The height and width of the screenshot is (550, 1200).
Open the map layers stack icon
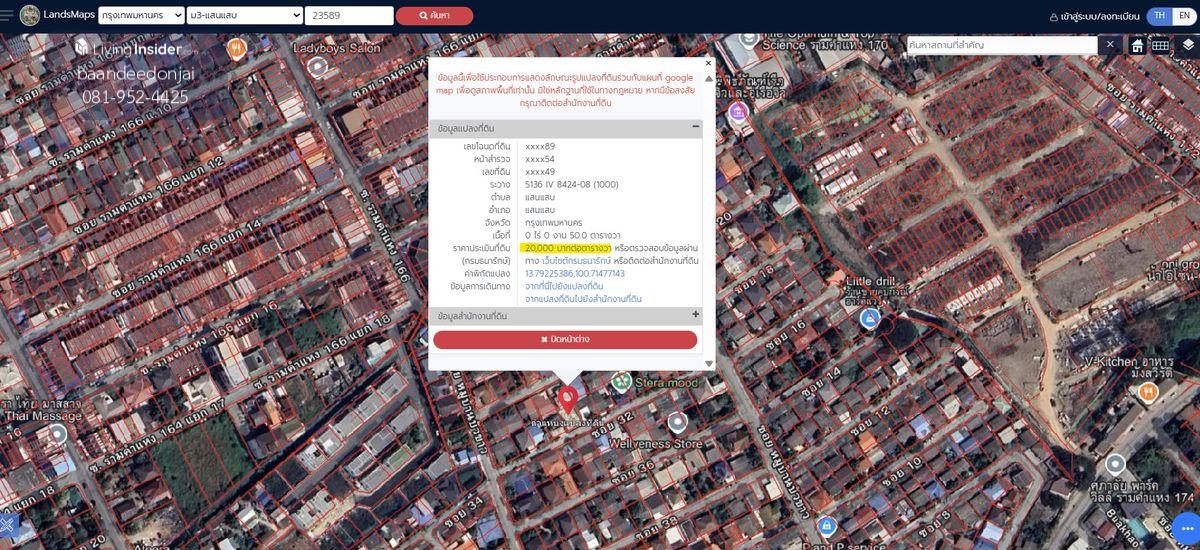point(1187,45)
